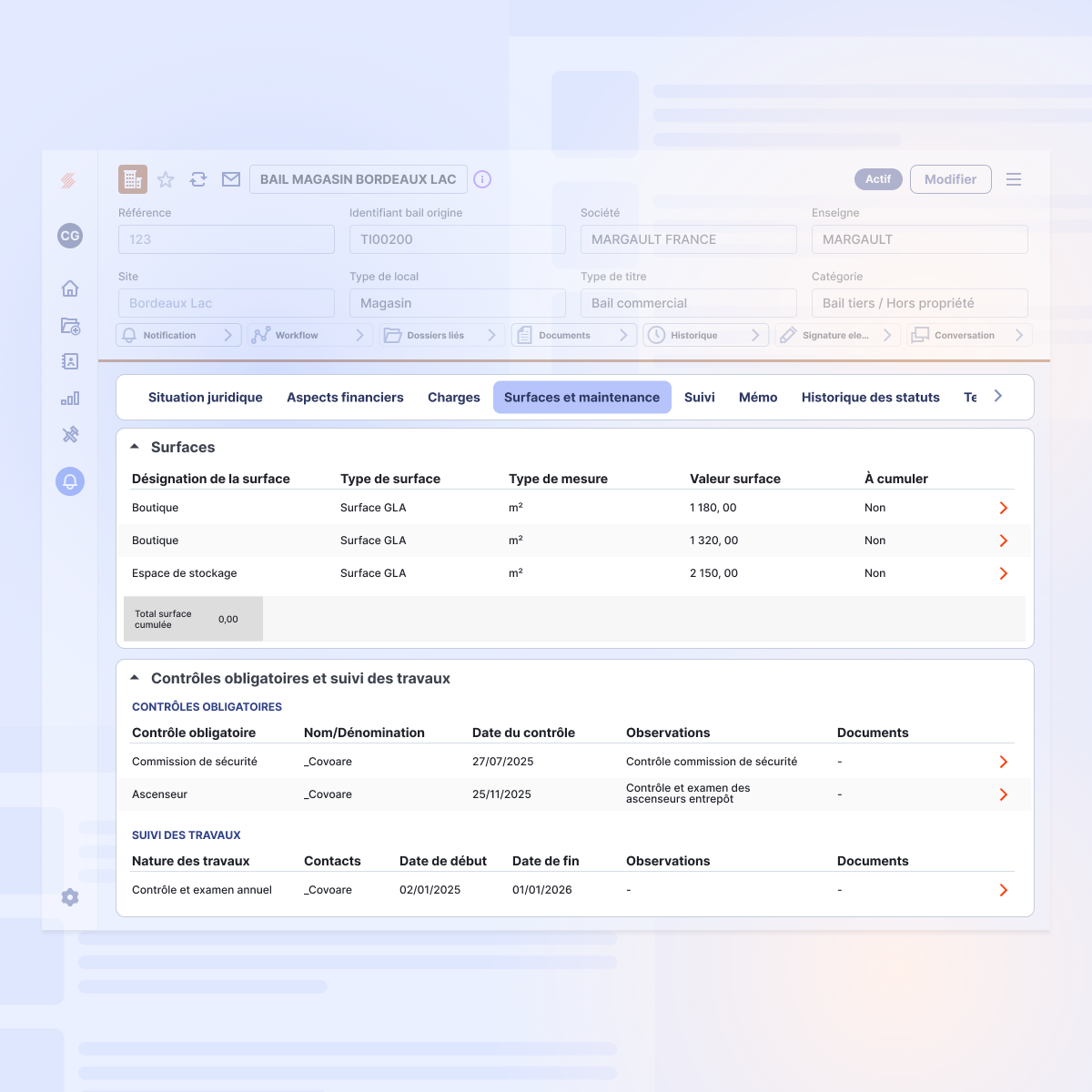Click the Modifier button
This screenshot has width=1092, height=1092.
pyautogui.click(x=951, y=179)
